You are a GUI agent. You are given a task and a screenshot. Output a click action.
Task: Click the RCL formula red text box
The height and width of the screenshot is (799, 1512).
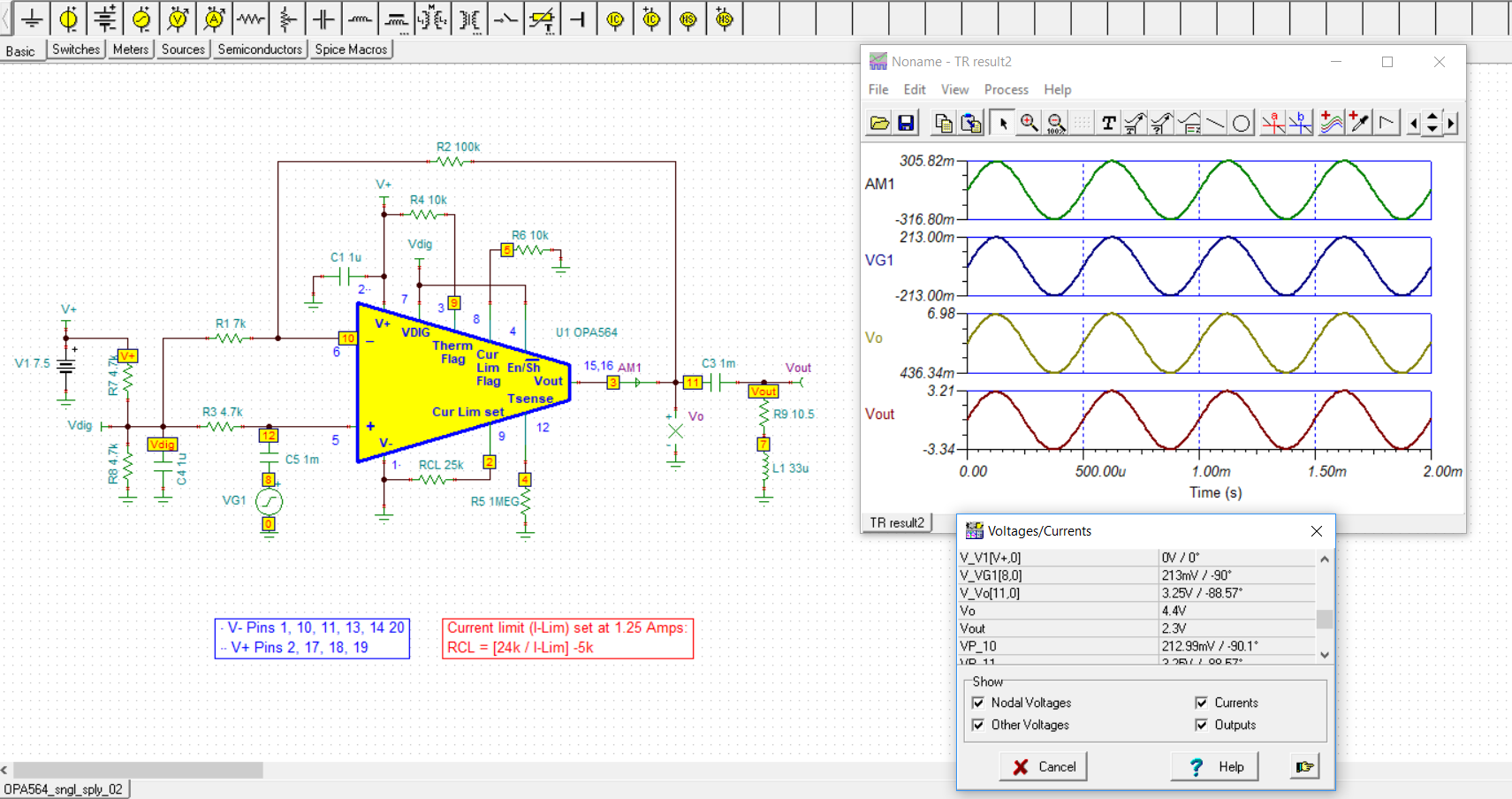click(567, 638)
